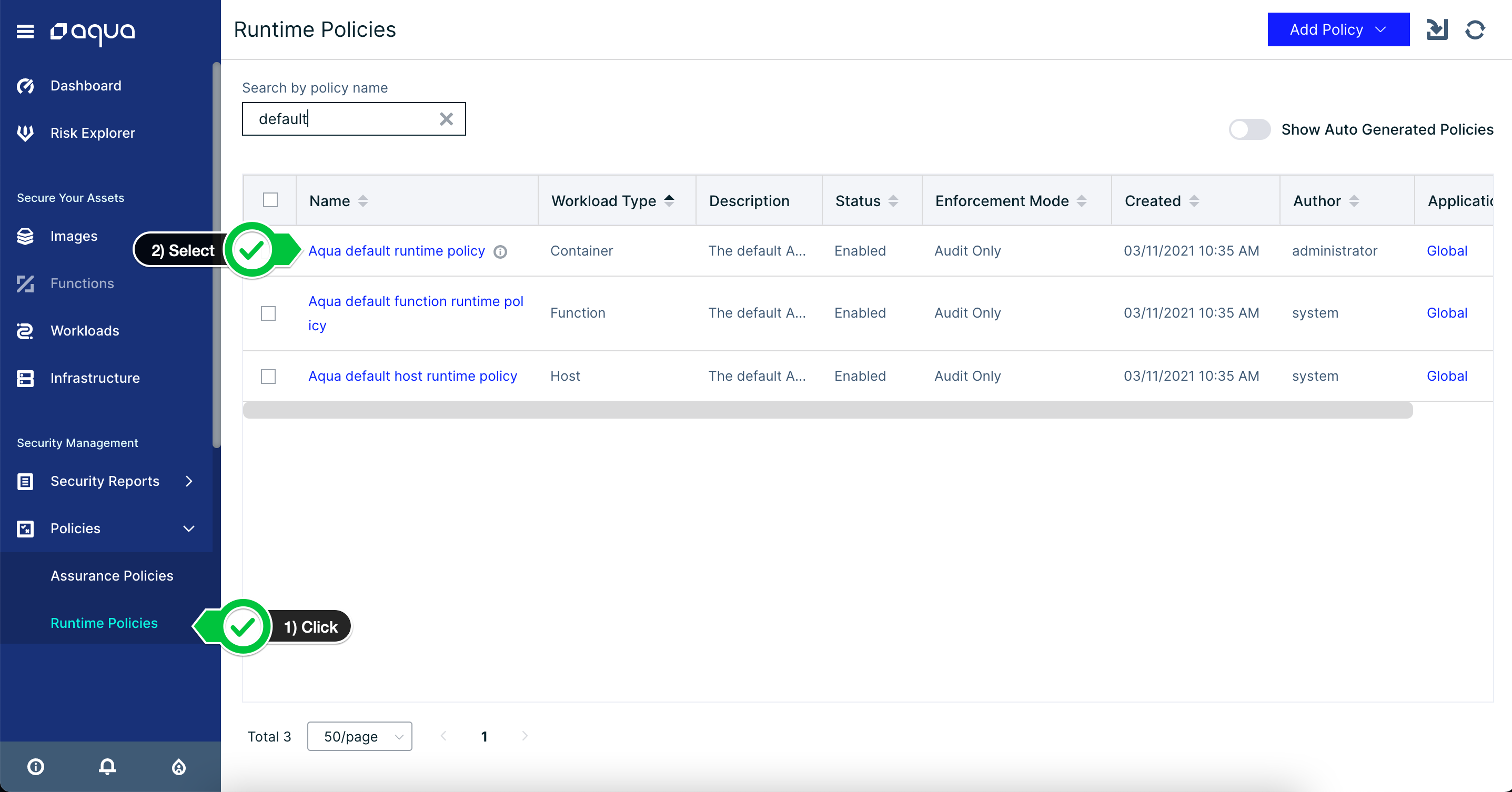Check the Aqua default host runtime policy checkbox
The height and width of the screenshot is (792, 1512).
tap(268, 376)
